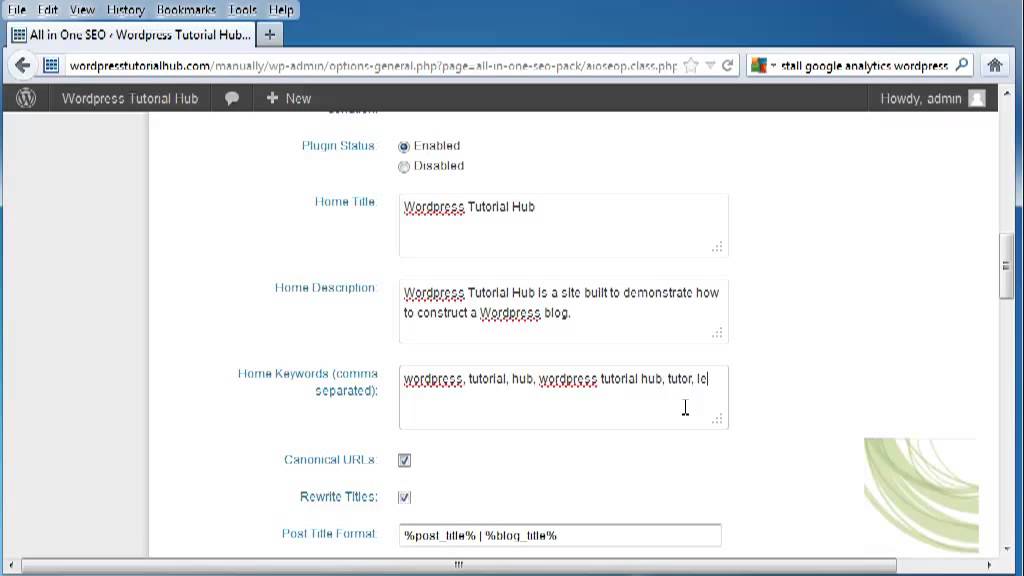Click the admin avatar icon
The image size is (1024, 576).
pyautogui.click(x=977, y=99)
